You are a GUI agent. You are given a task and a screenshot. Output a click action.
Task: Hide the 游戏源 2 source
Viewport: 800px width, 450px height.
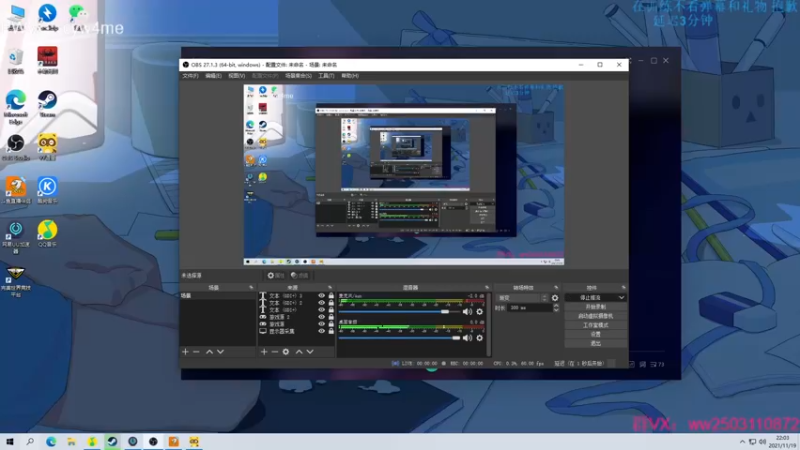321,317
